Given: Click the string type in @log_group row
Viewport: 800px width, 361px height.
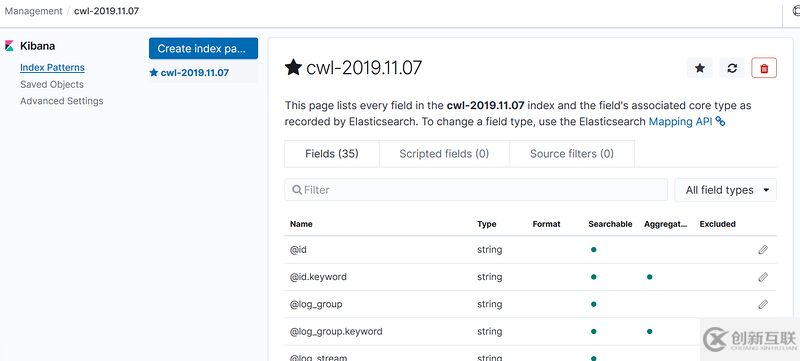Looking at the screenshot, I should pyautogui.click(x=489, y=304).
